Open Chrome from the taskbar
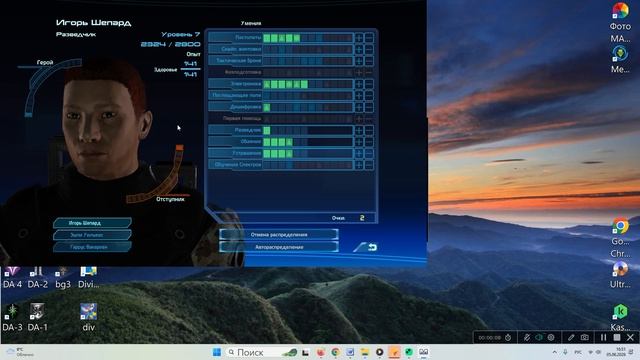Viewport: 640px width, 360px height. point(336,352)
